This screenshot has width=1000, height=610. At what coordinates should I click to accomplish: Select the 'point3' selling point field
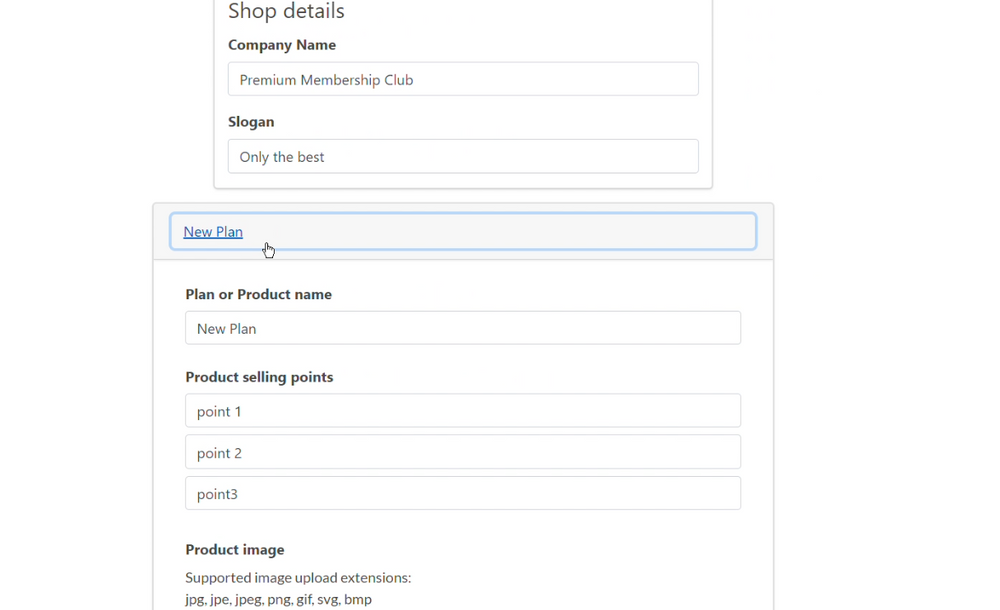(463, 493)
